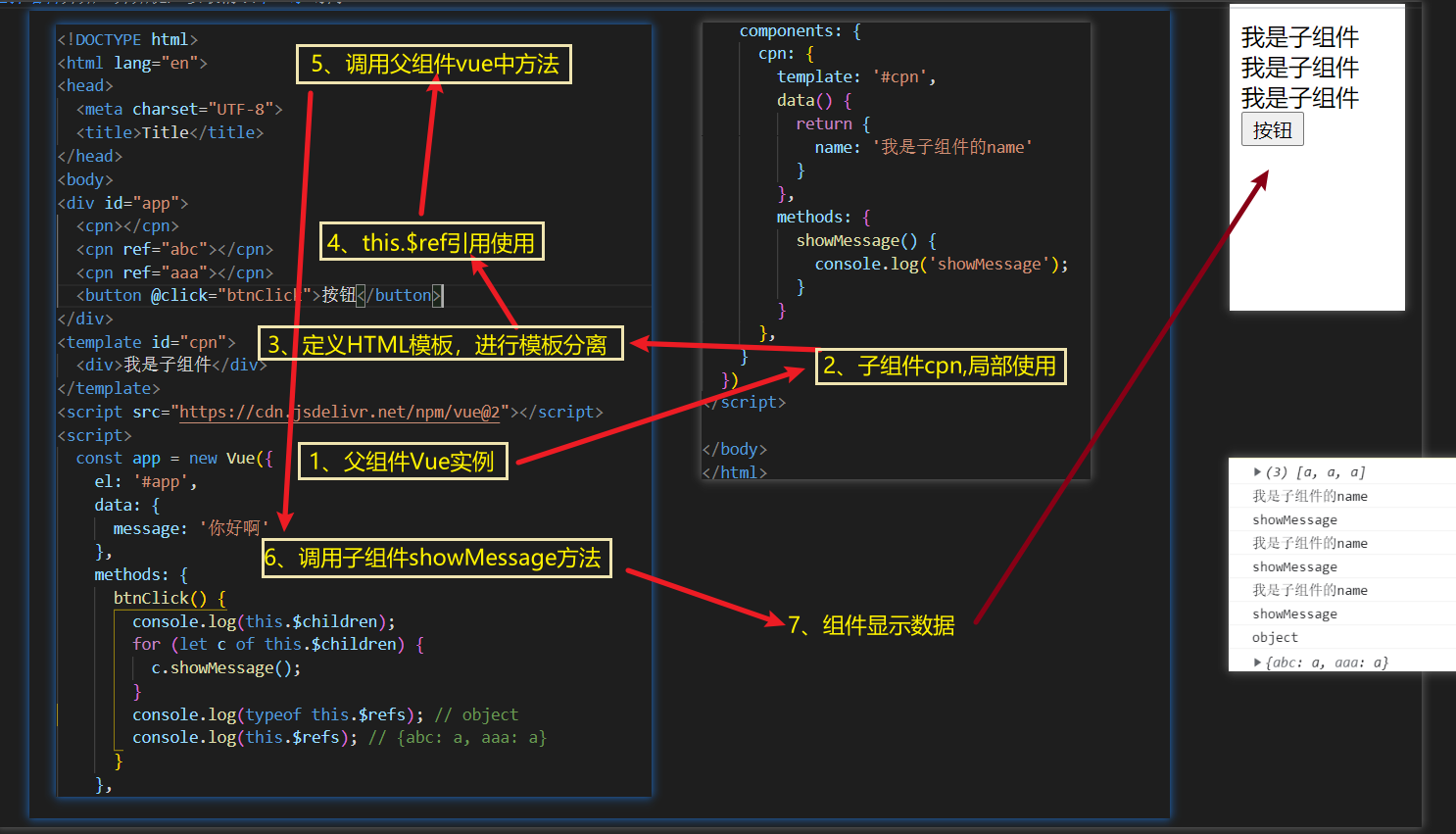1456x834 pixels.
Task: Click the template: '#cpn' line
Action: click(856, 76)
